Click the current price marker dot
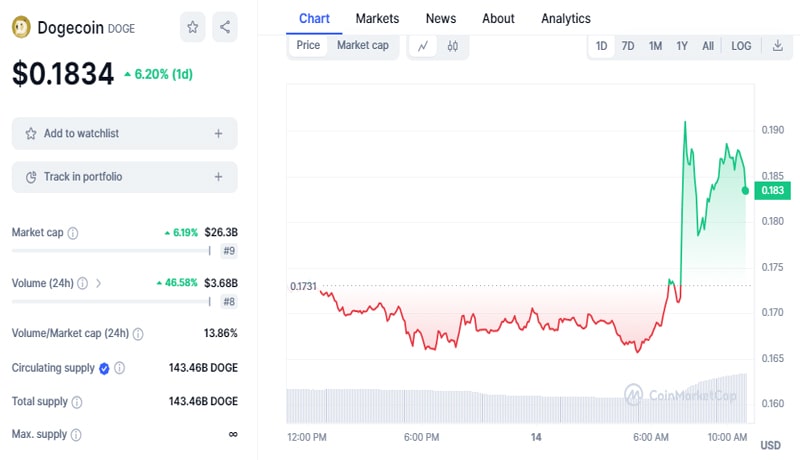Image resolution: width=800 pixels, height=460 pixels. coord(745,191)
